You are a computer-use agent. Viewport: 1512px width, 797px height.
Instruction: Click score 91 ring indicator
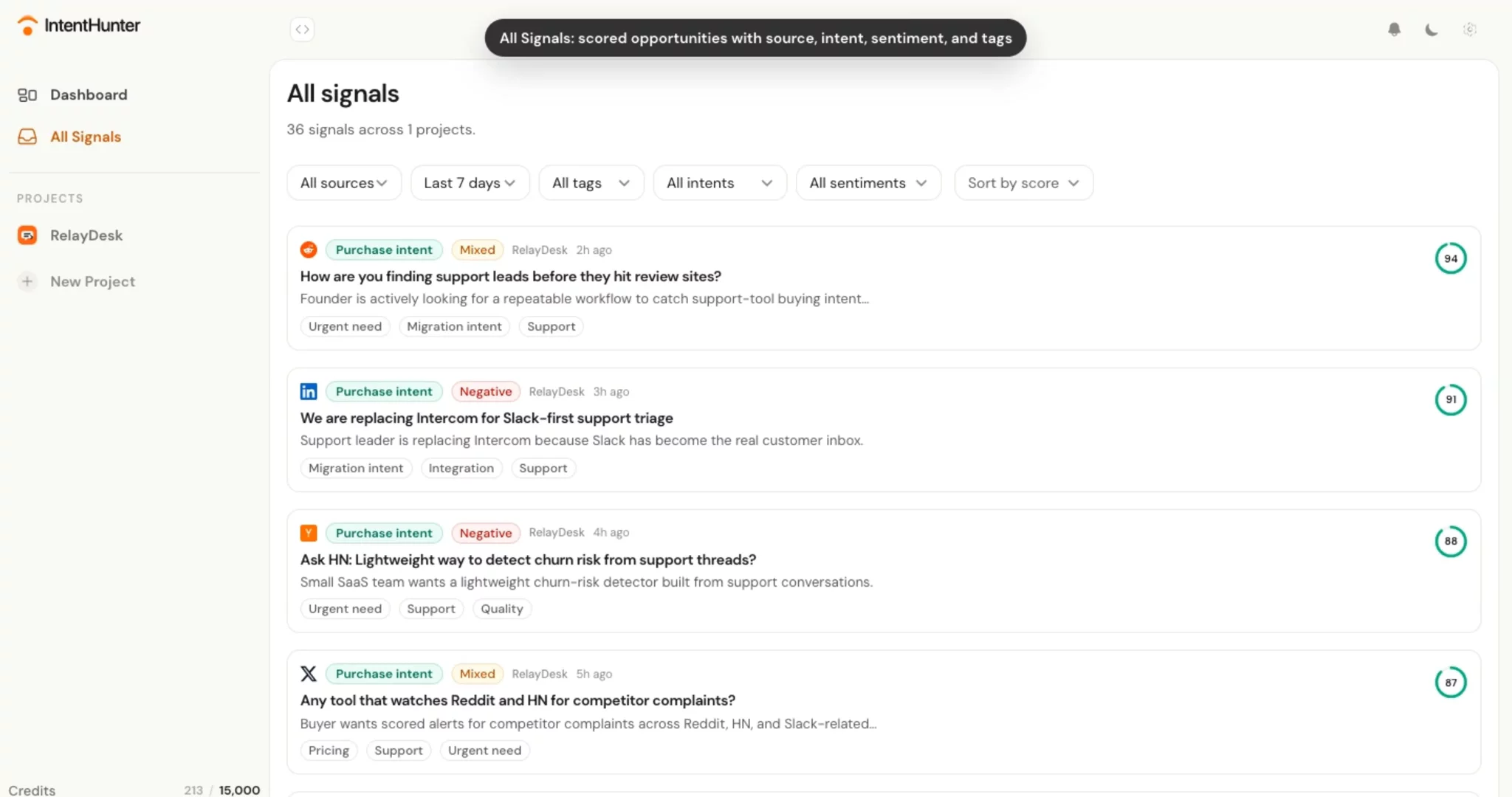(x=1451, y=399)
